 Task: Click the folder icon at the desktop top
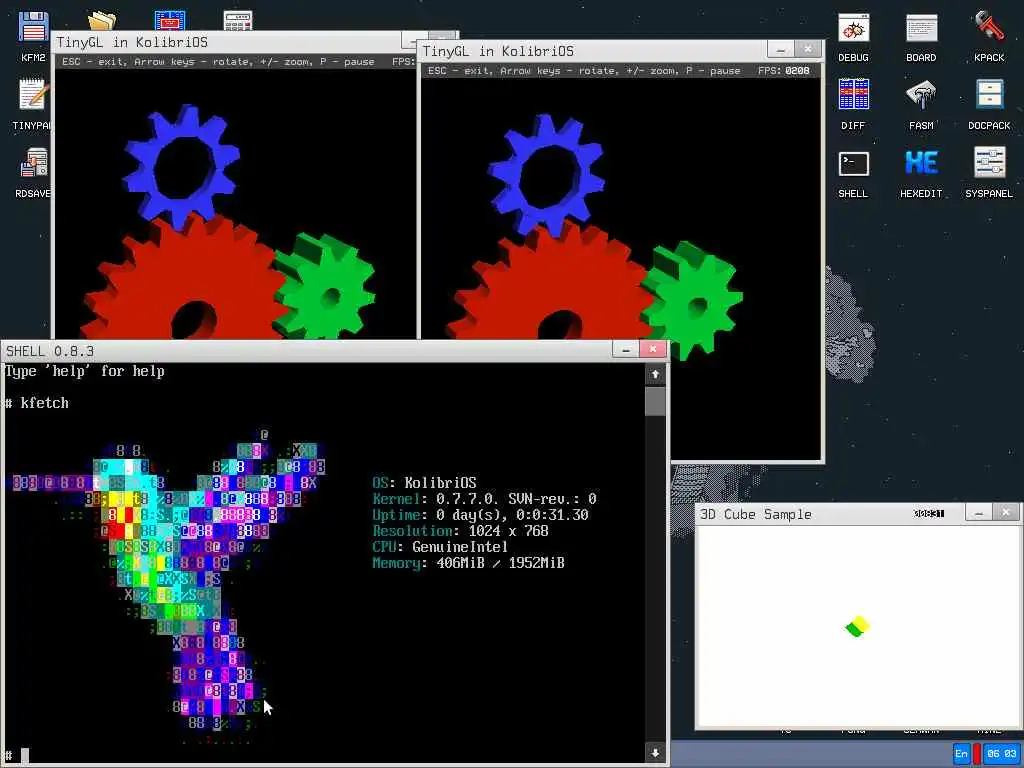tap(102, 21)
